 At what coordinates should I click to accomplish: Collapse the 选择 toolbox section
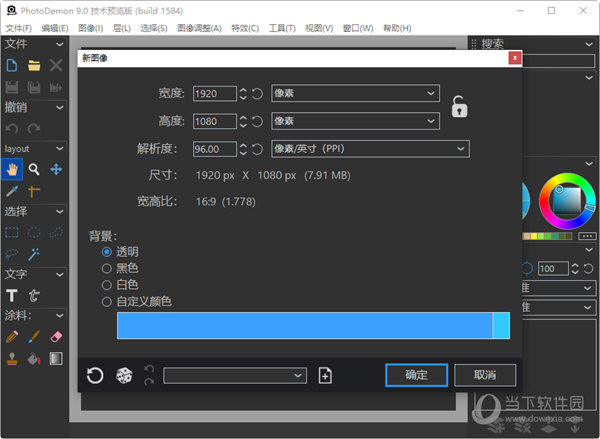click(x=60, y=211)
